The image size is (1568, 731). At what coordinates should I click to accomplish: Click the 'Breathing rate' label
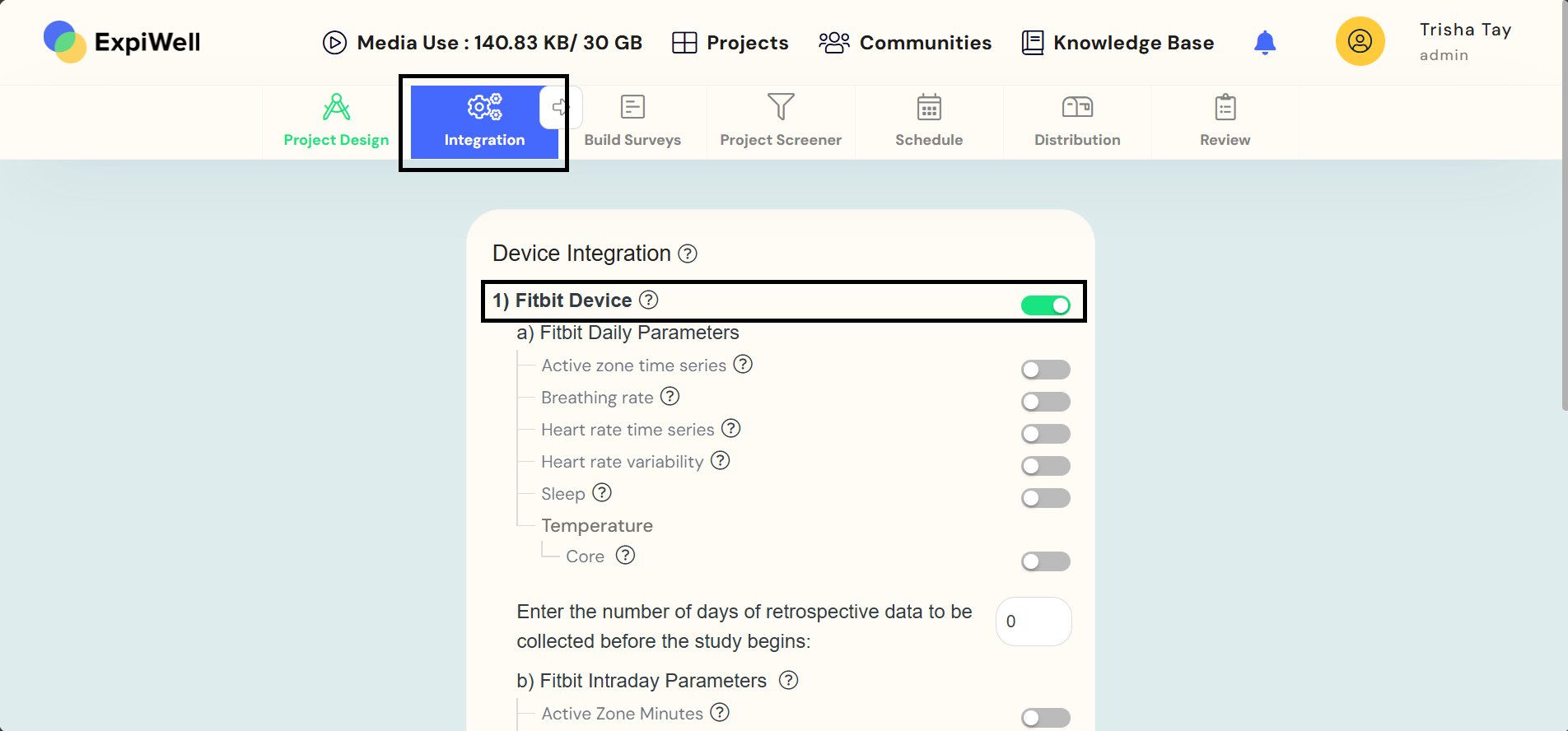click(x=597, y=398)
